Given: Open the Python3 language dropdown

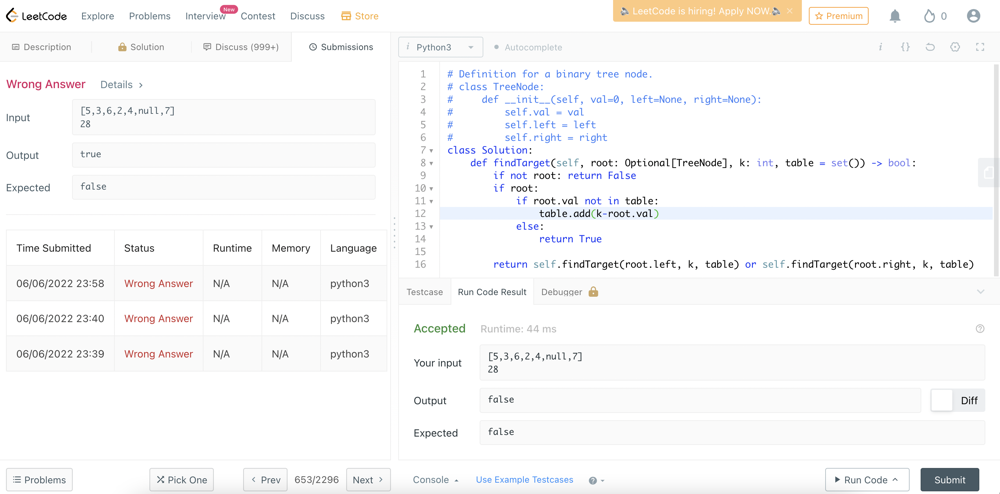Looking at the screenshot, I should coord(441,47).
